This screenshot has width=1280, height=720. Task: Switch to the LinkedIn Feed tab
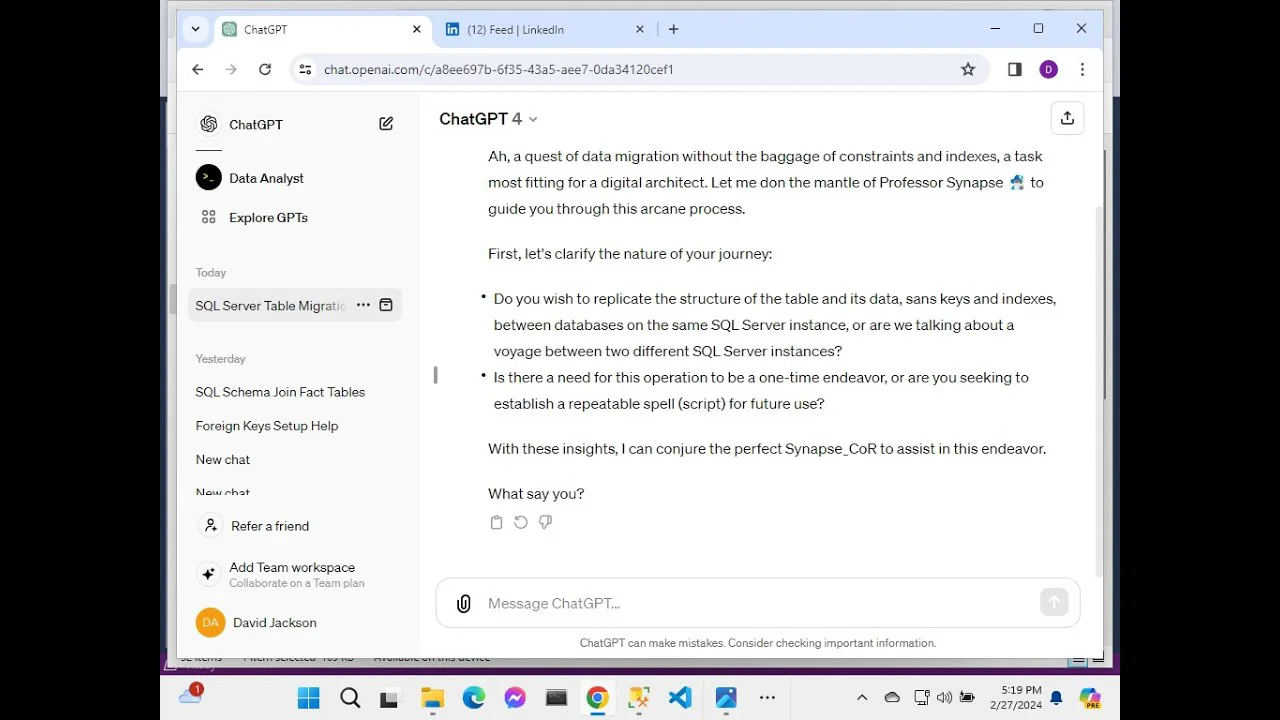[x=544, y=29]
